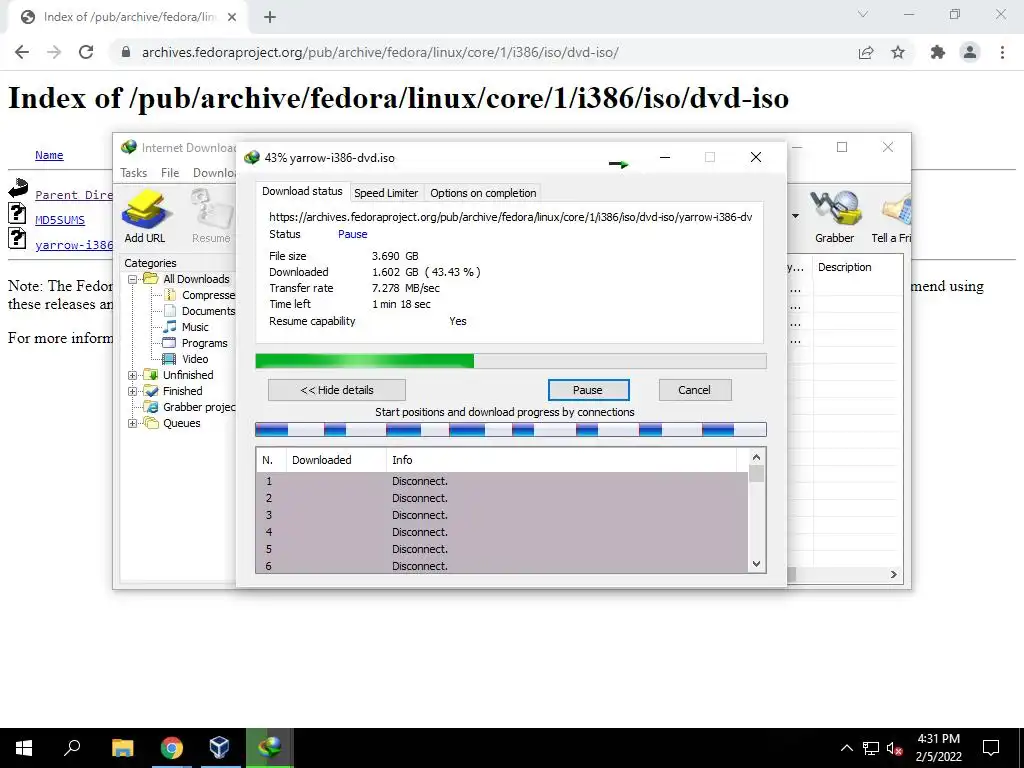Click the connections list scroll up arrow
This screenshot has height=768, width=1024.
coord(756,457)
